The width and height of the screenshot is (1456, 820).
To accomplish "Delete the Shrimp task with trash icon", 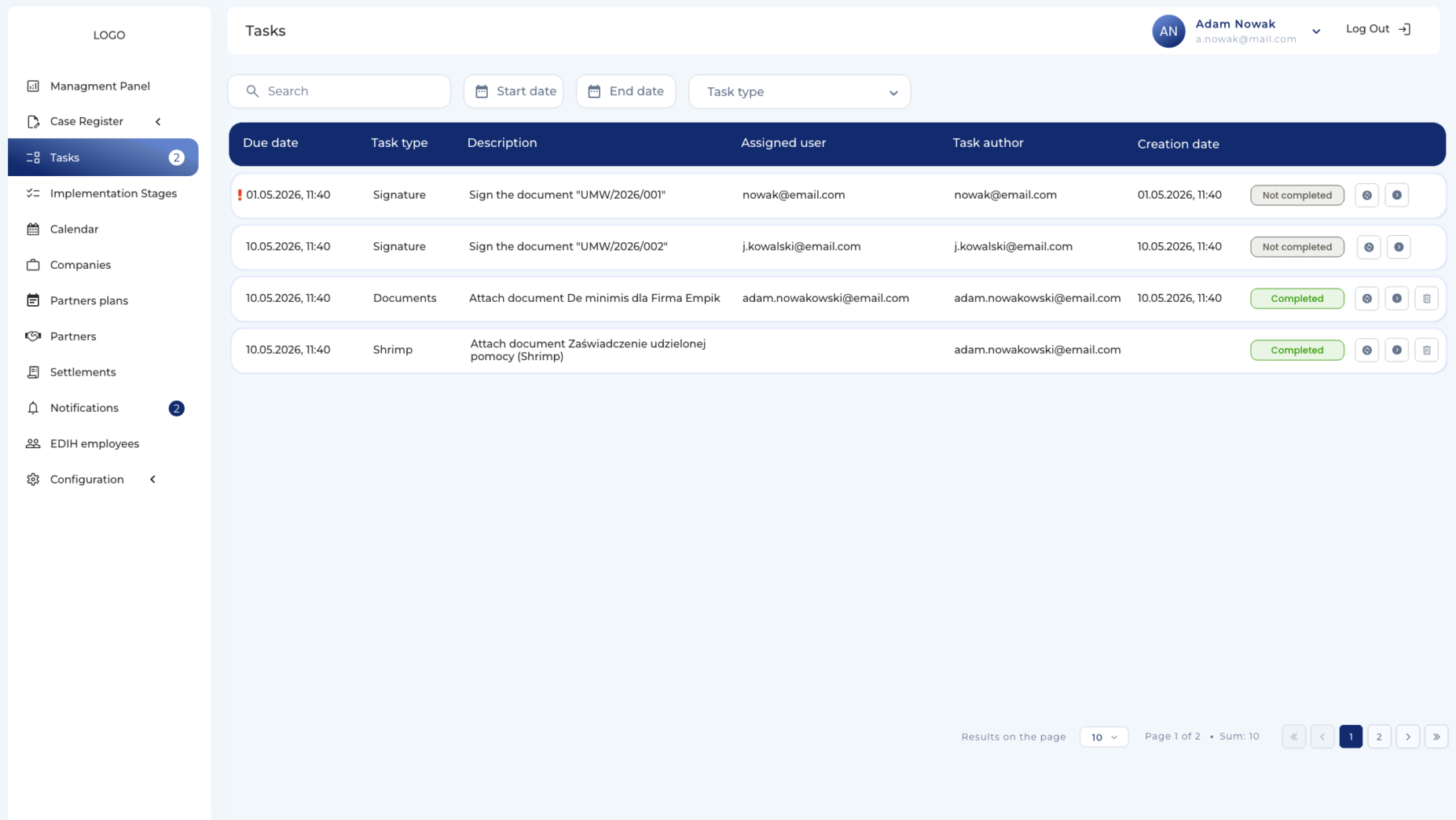I will click(1426, 350).
